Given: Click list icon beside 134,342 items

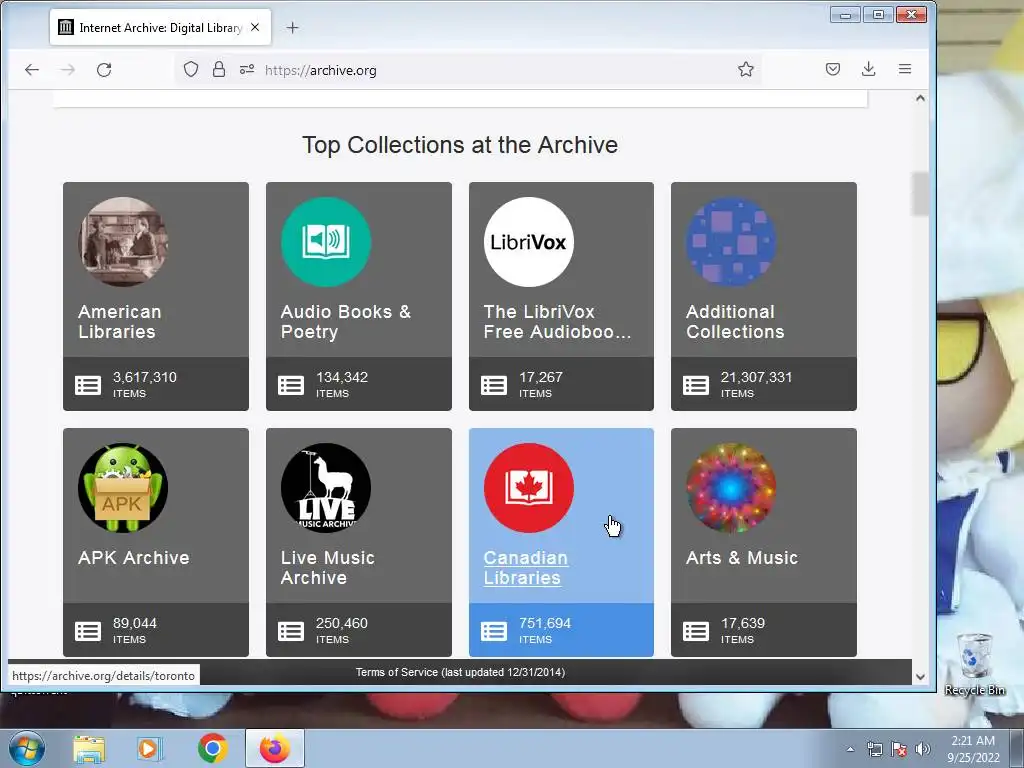Looking at the screenshot, I should click(x=291, y=385).
